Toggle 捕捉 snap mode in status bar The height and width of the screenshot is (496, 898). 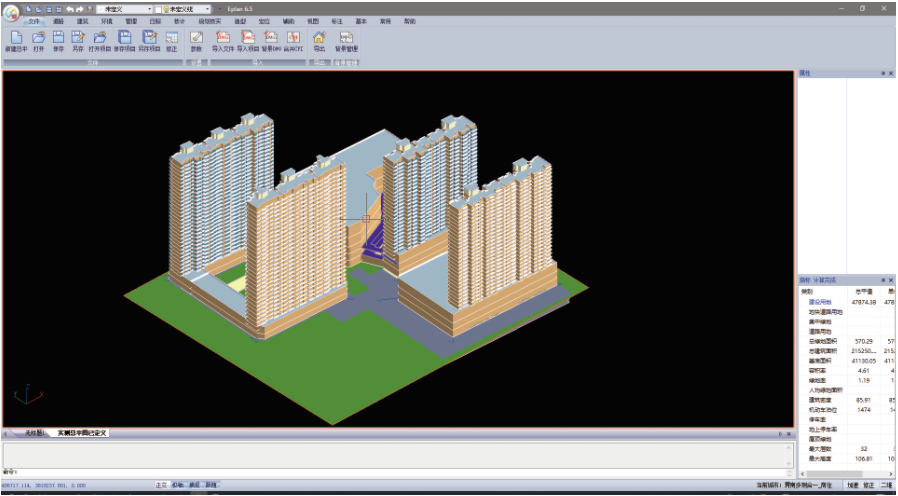pos(194,485)
